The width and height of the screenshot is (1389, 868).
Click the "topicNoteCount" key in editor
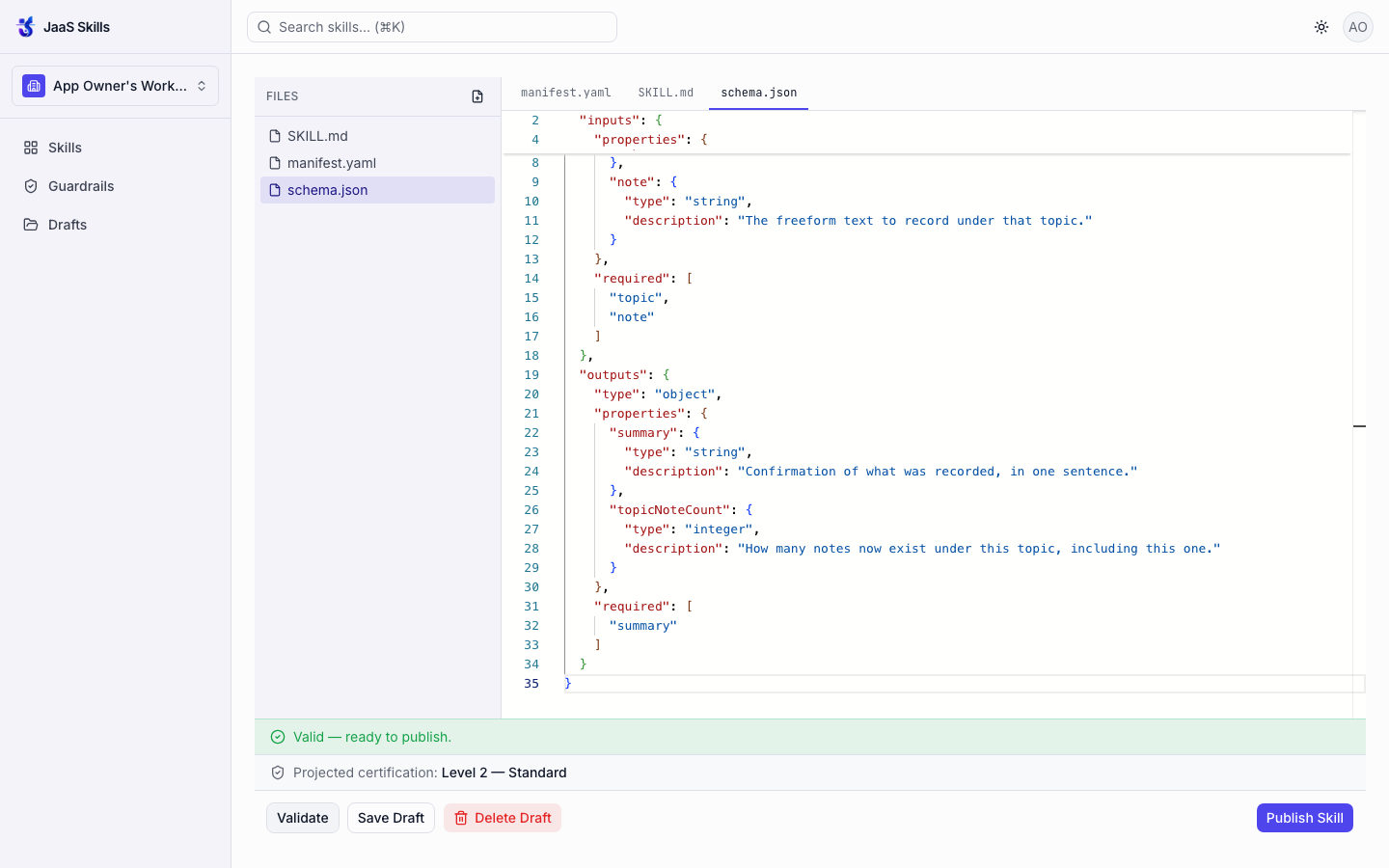coord(670,510)
